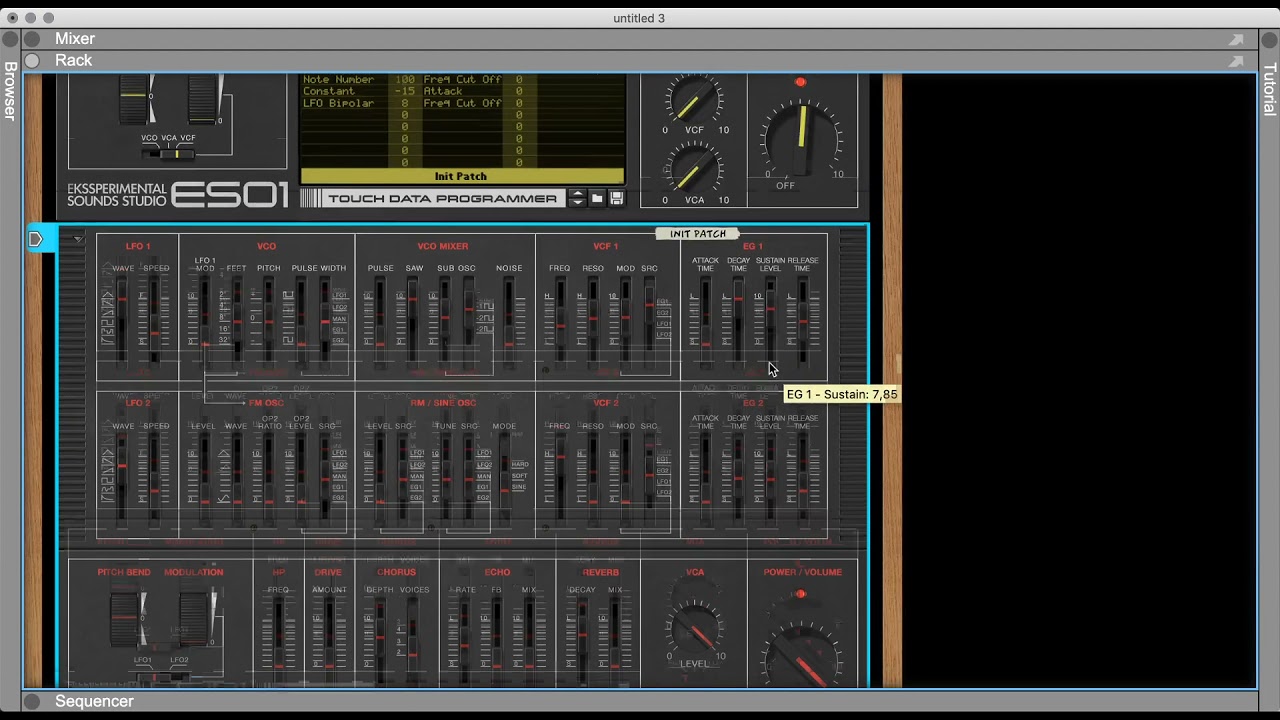Save patch with the floppy disk icon
This screenshot has height=720, width=1280.
click(617, 199)
